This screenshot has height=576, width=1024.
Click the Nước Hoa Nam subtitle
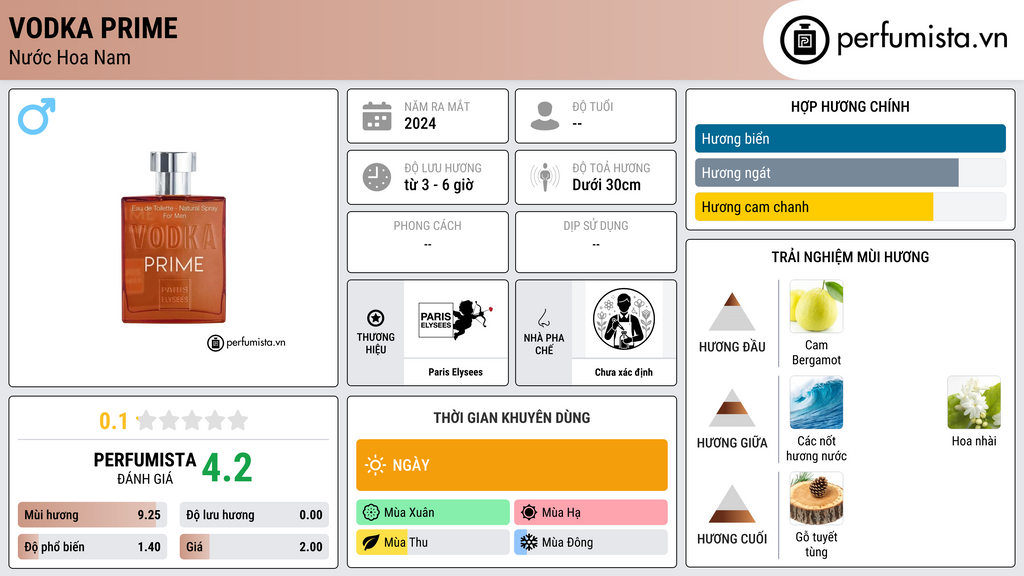(70, 57)
